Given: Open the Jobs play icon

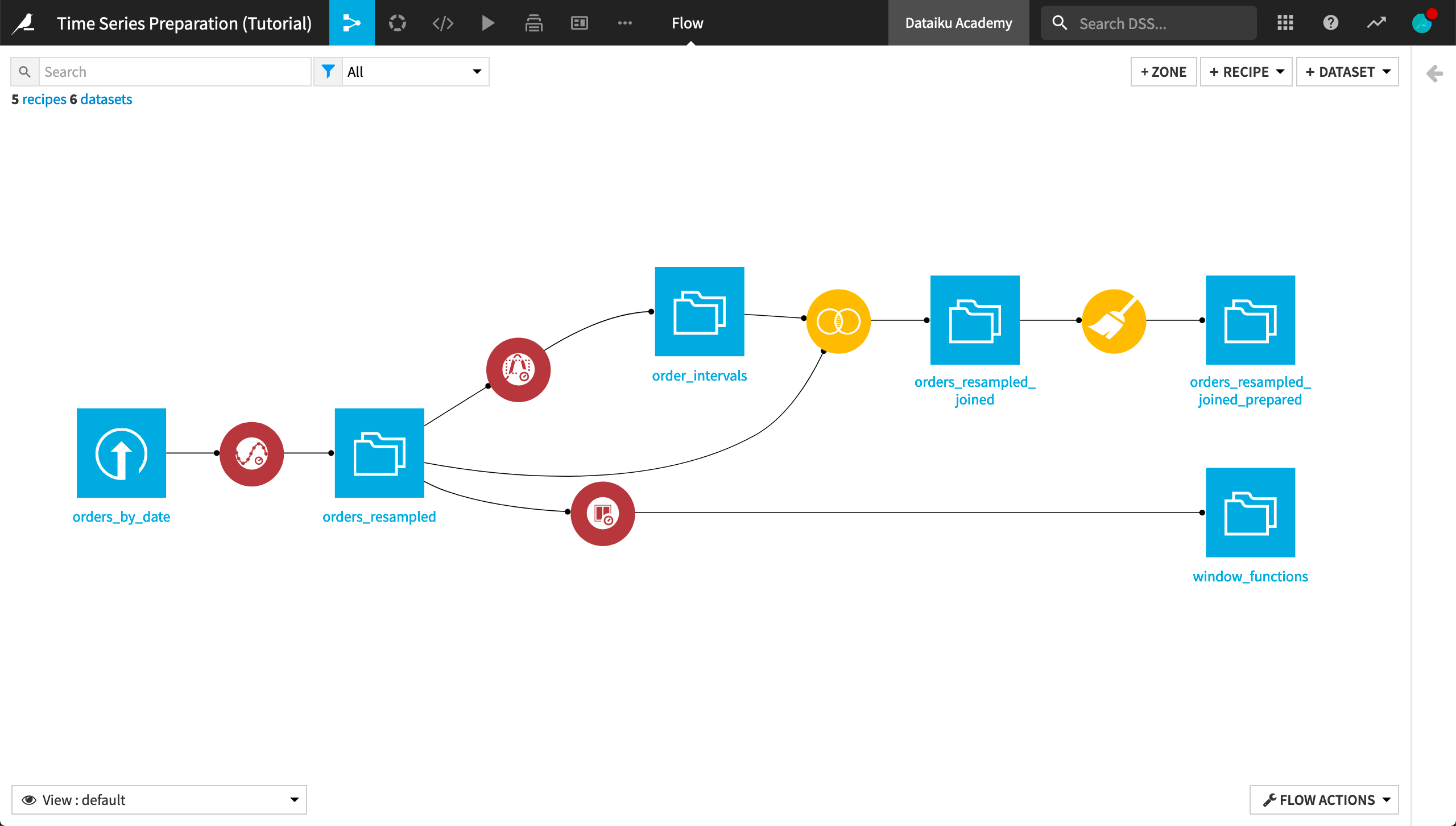Looking at the screenshot, I should pyautogui.click(x=488, y=23).
